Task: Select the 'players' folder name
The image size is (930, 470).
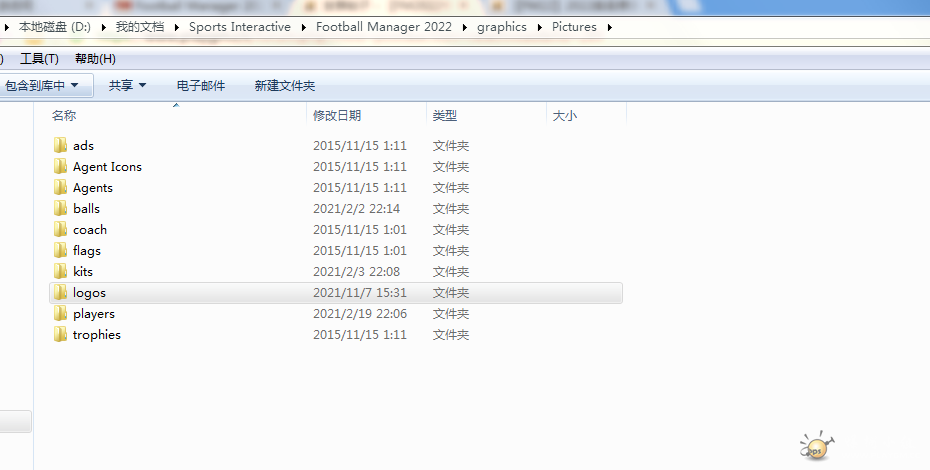Action: (94, 314)
